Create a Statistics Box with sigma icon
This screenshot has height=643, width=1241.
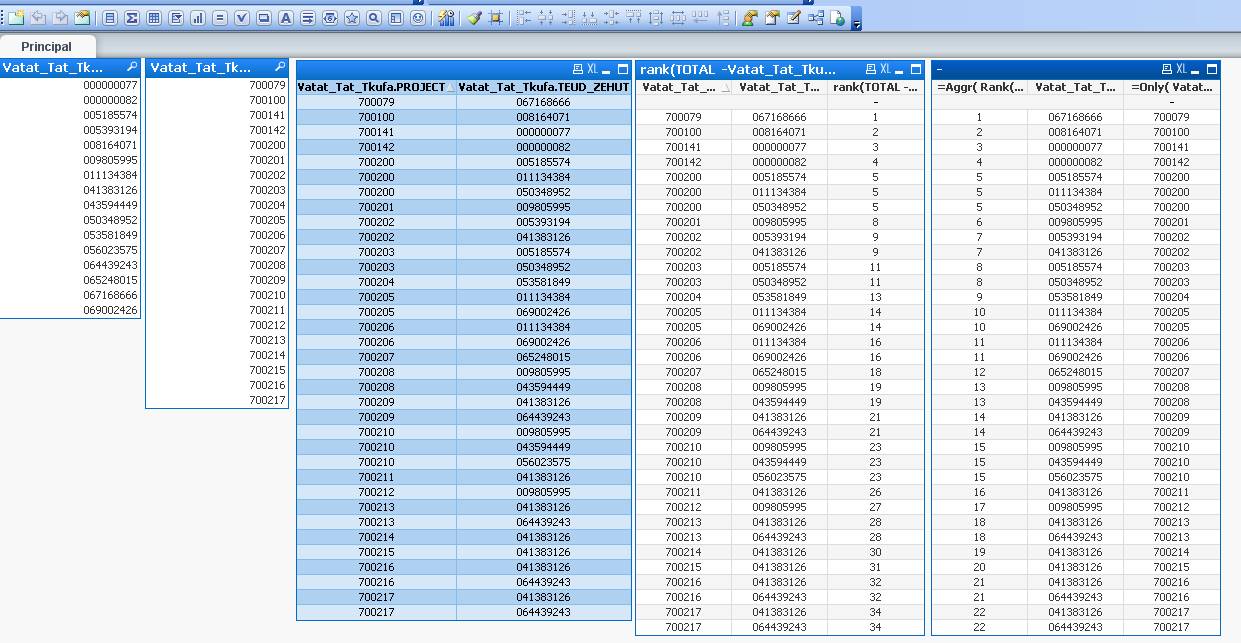tap(132, 18)
